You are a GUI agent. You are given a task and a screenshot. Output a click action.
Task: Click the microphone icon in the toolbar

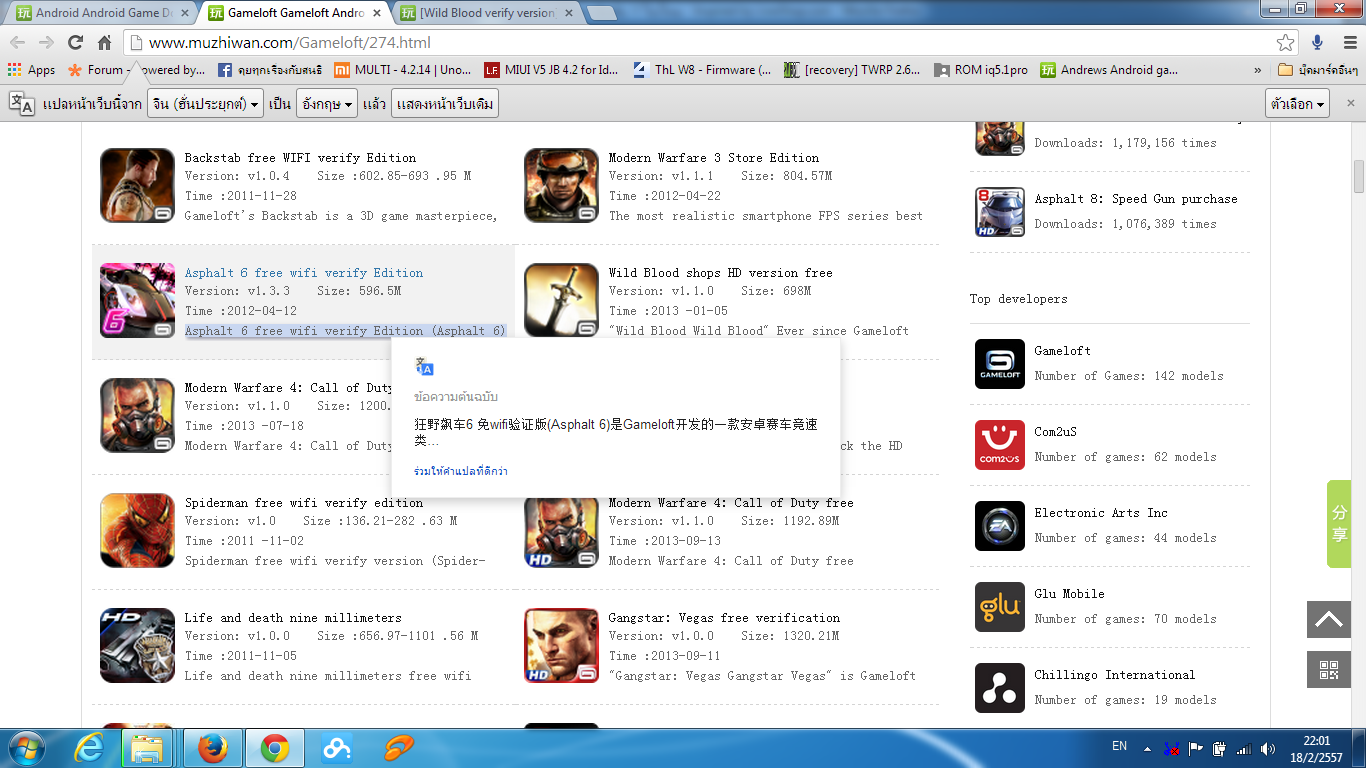pos(1317,43)
